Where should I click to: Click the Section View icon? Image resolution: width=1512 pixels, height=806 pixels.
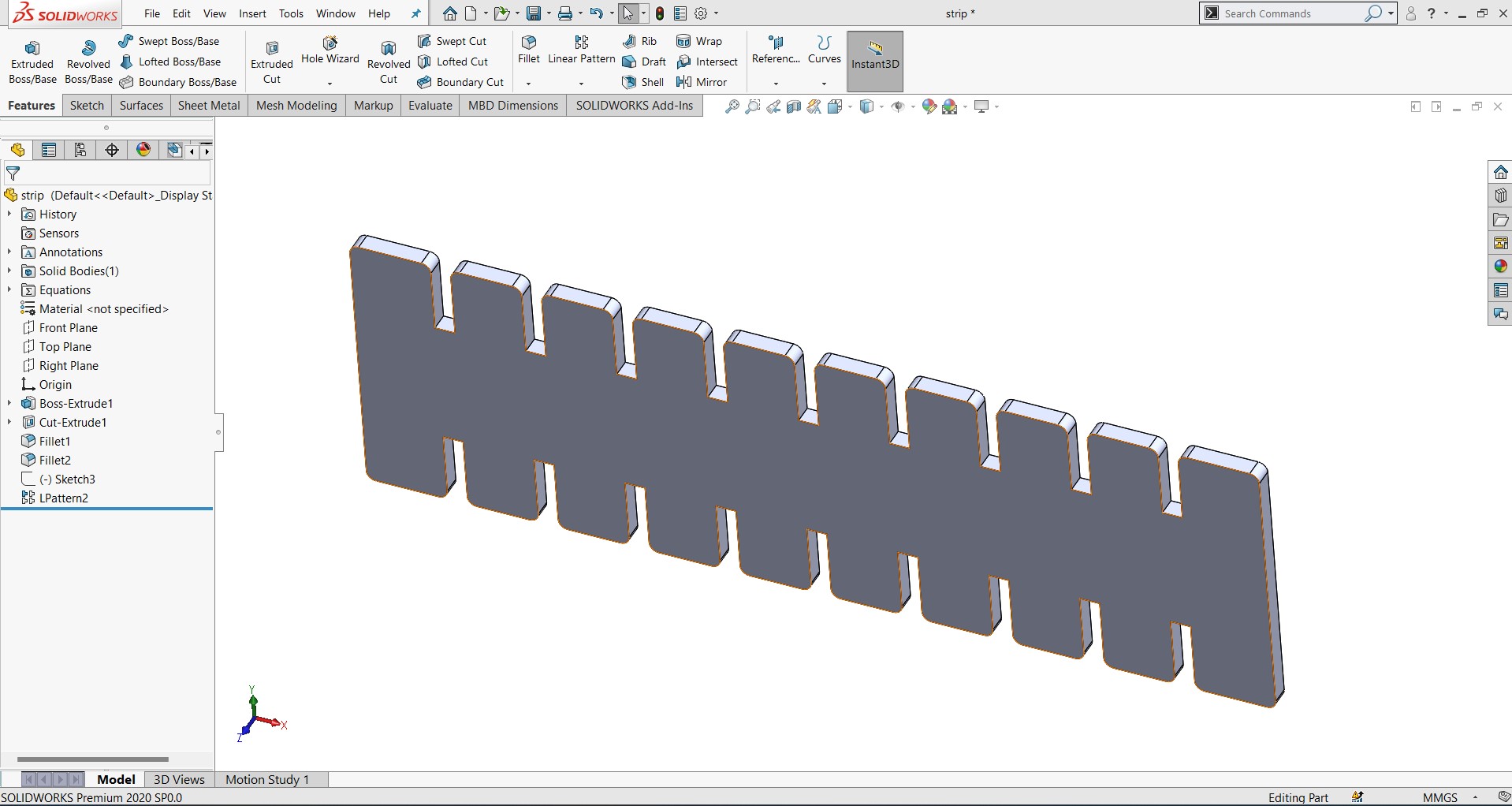click(x=794, y=106)
